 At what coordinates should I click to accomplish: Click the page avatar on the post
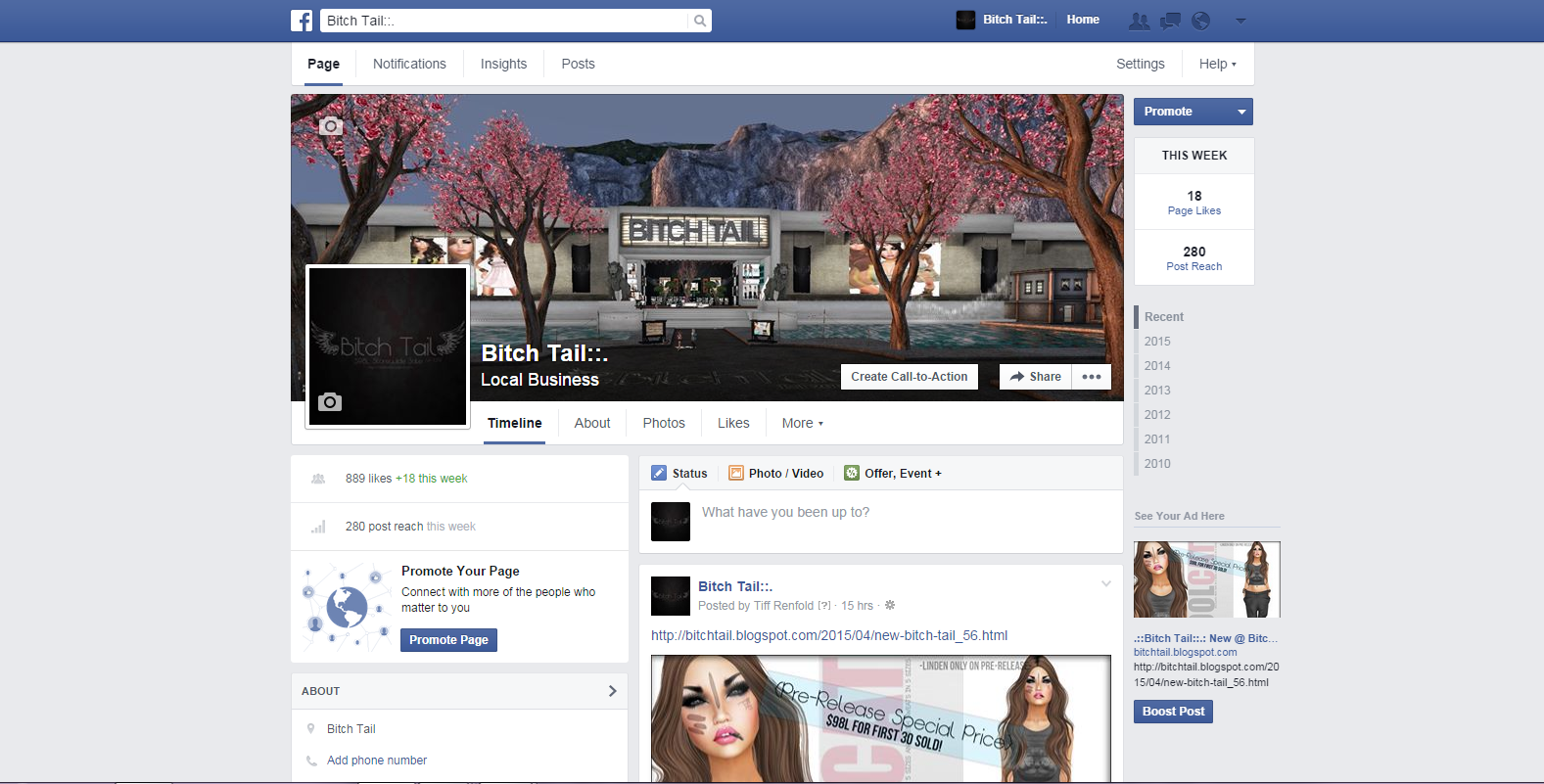click(x=671, y=596)
